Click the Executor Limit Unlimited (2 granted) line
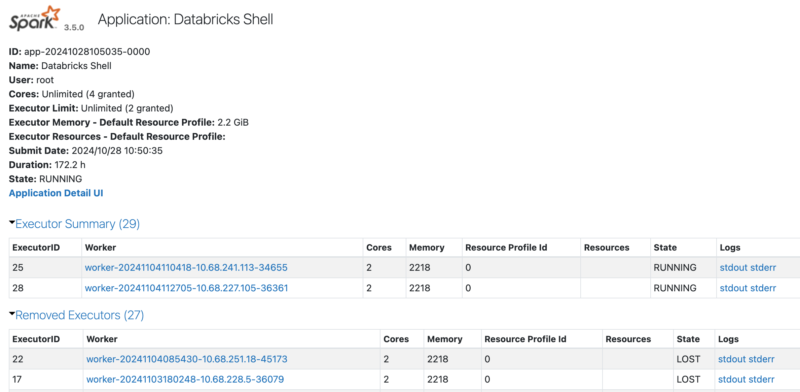The height and width of the screenshot is (392, 800). (x=91, y=108)
